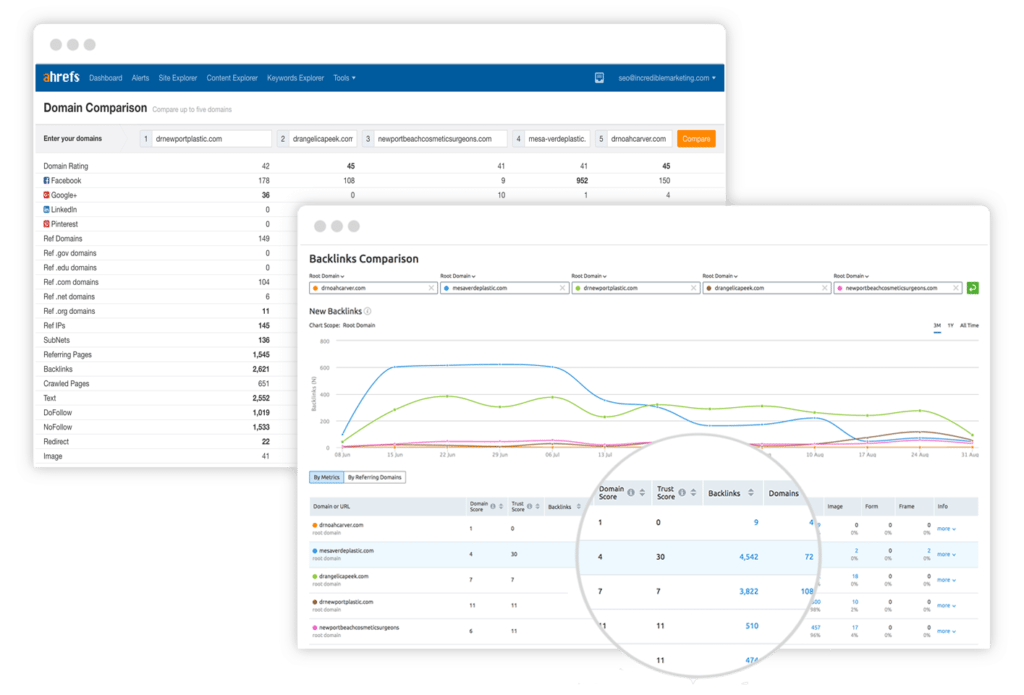Click the info icon beside magnified Domain Score
This screenshot has width=1024, height=695.
point(631,493)
